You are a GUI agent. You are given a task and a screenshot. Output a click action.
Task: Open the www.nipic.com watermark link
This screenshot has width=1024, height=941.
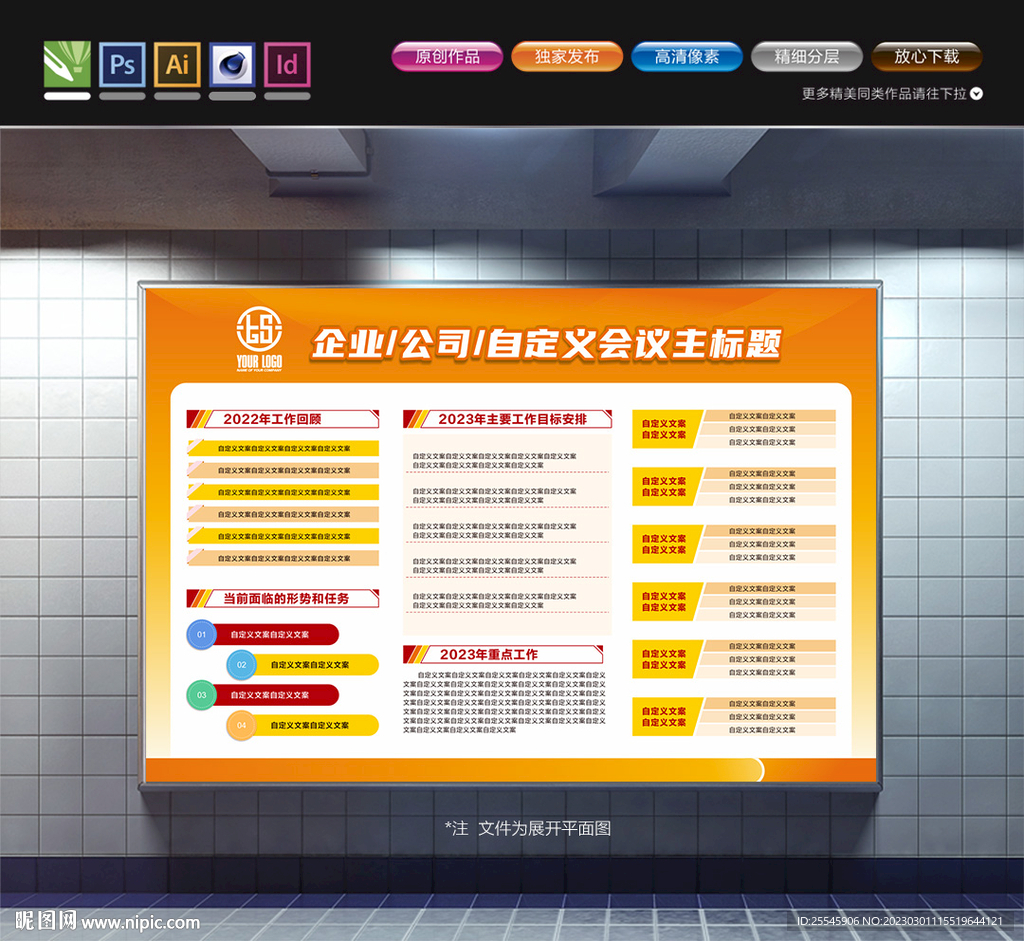(x=140, y=922)
